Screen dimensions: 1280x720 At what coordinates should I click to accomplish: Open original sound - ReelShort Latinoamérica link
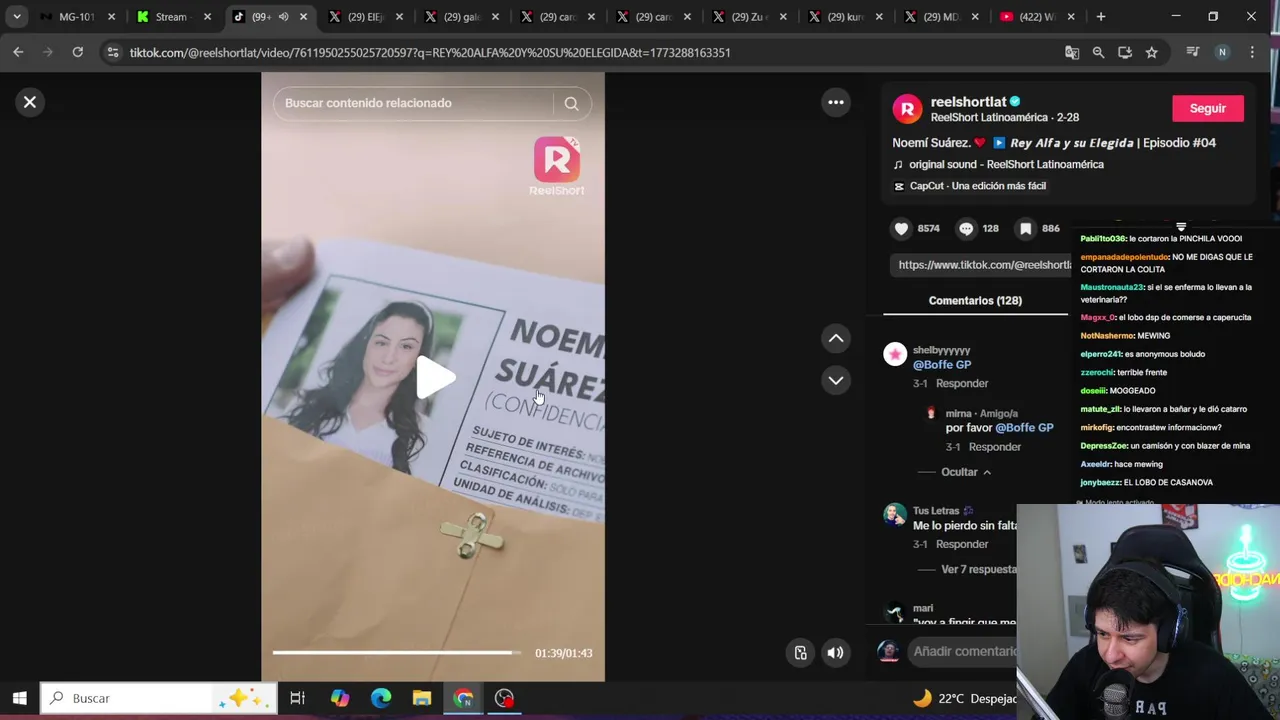(x=1006, y=164)
